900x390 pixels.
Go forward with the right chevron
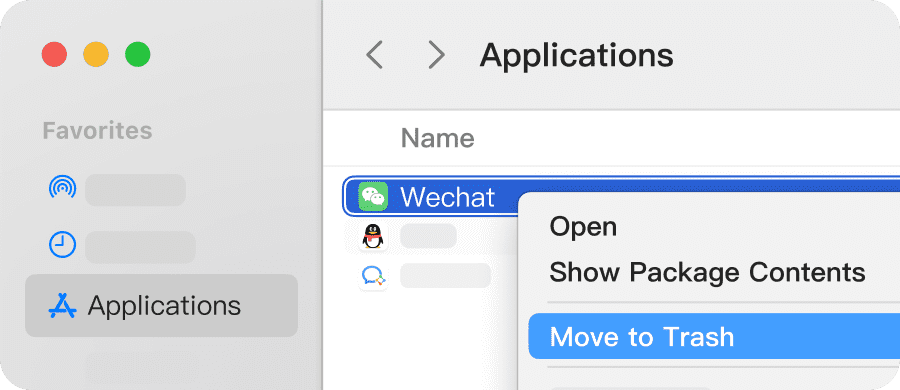click(437, 55)
